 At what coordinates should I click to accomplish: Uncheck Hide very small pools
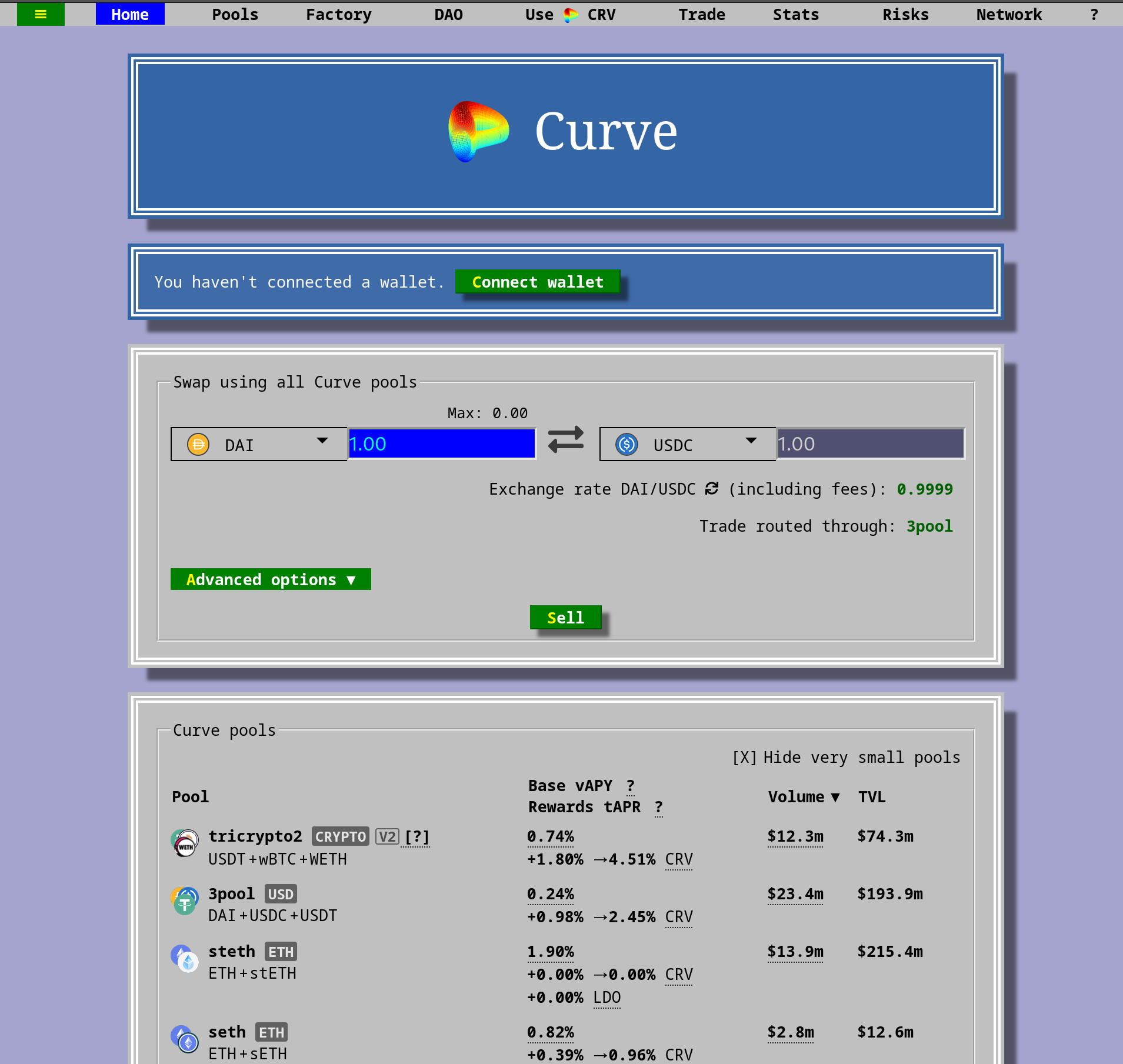[745, 758]
